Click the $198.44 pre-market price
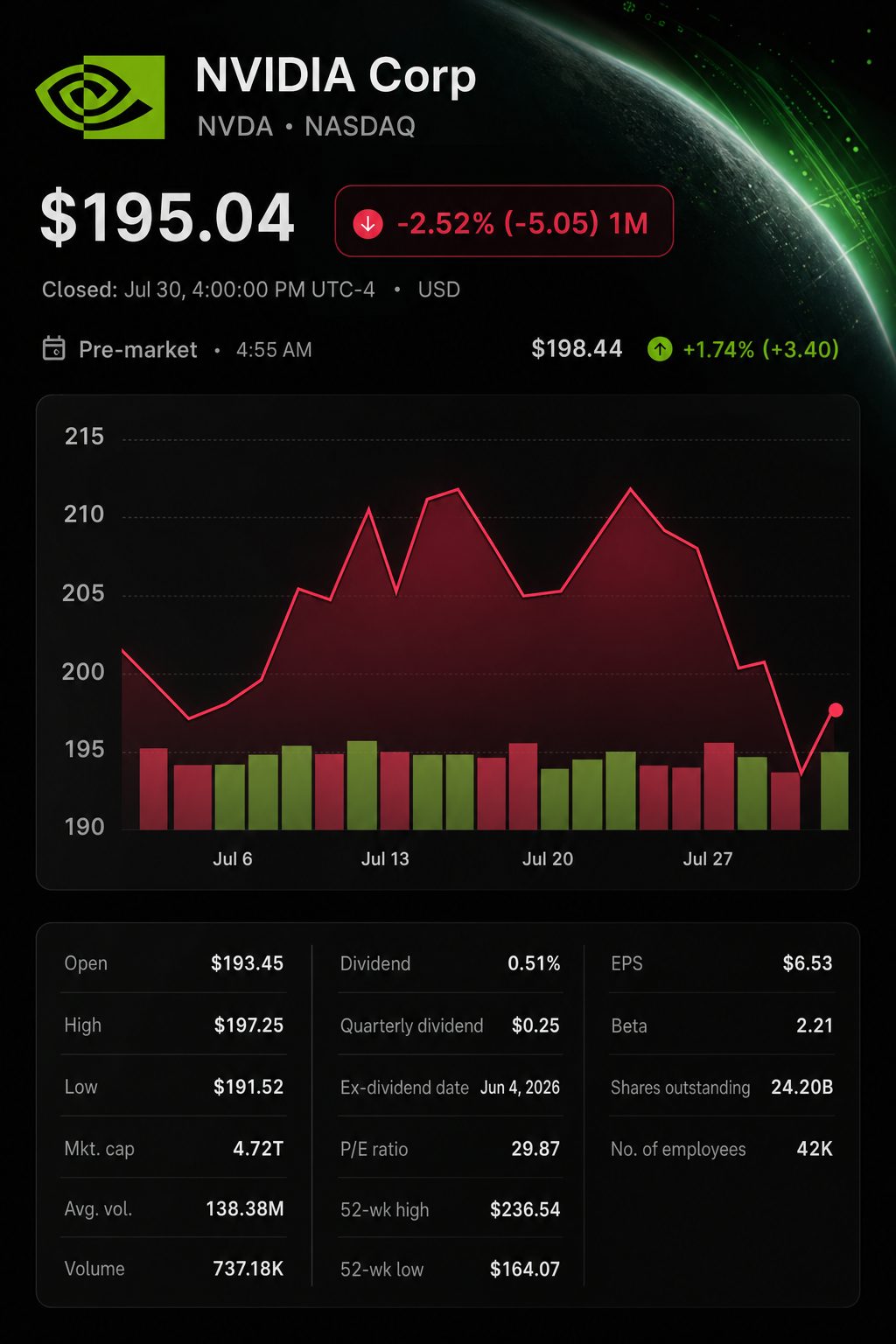The width and height of the screenshot is (896, 1344). point(577,349)
